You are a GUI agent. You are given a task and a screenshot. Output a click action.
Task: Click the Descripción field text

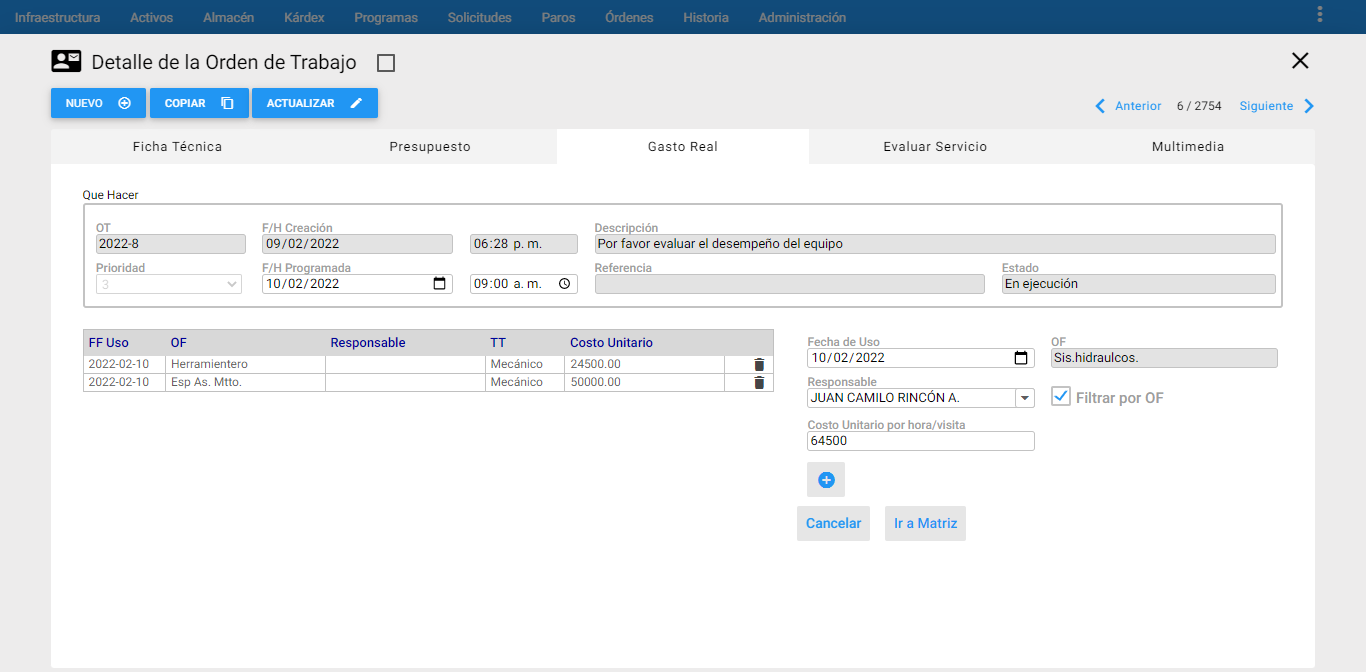(935, 244)
